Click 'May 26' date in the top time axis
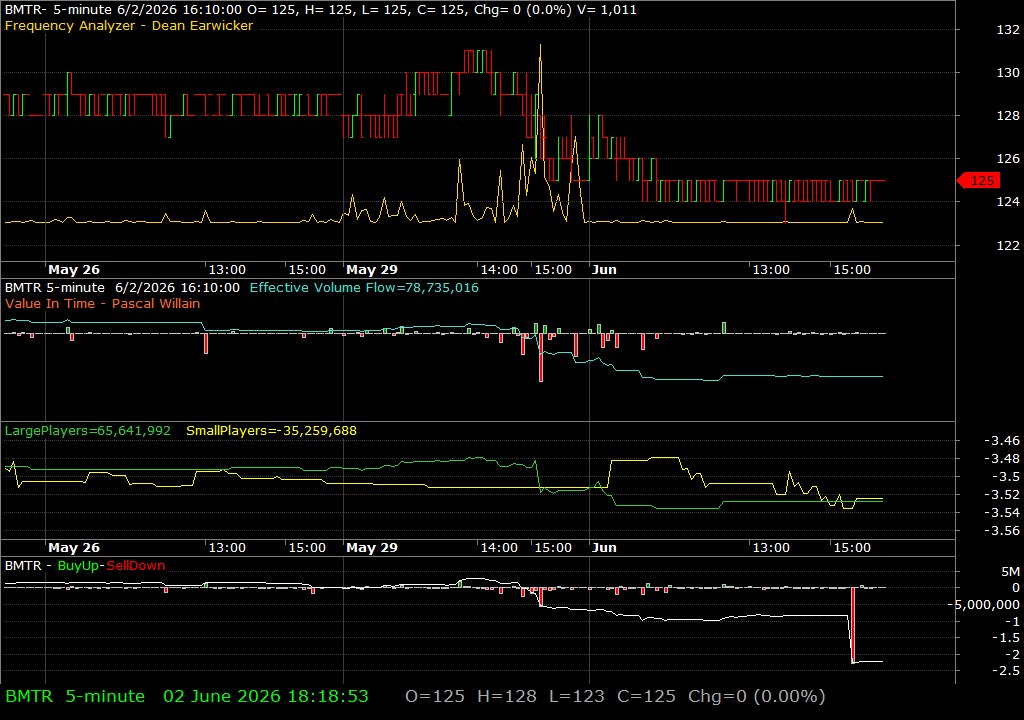 click(x=74, y=269)
